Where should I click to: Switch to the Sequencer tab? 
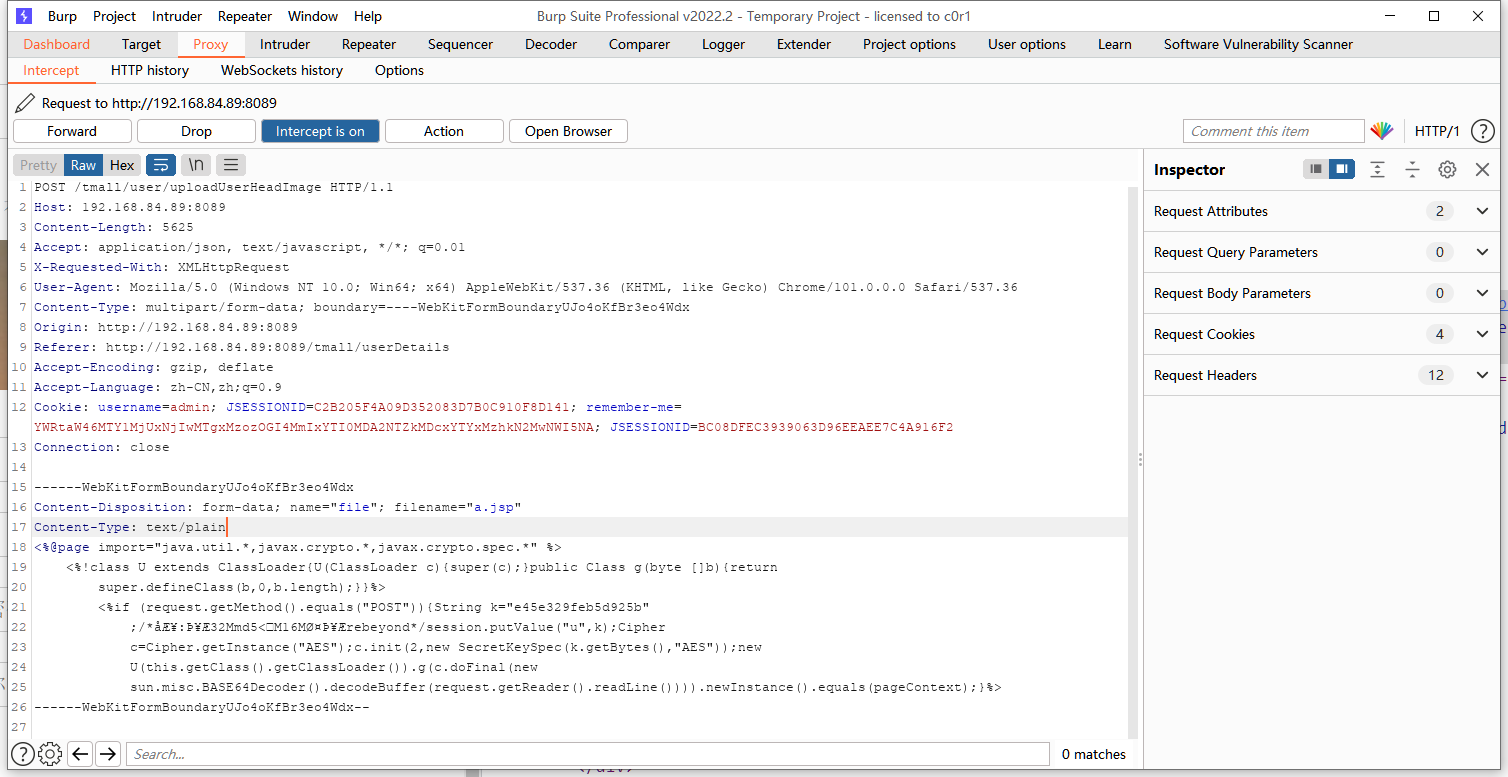[x=460, y=44]
